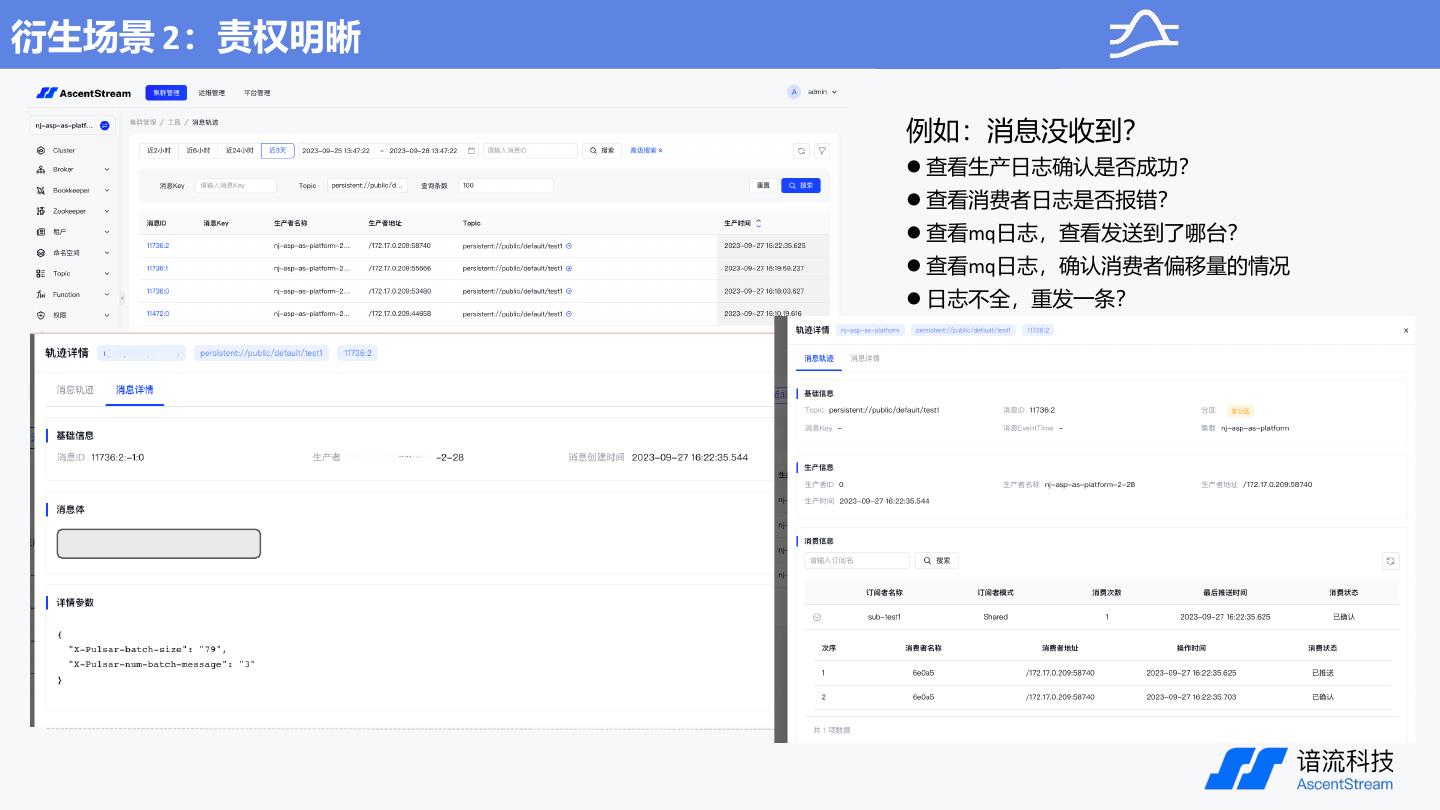Open the filter funnel icon

coord(822,151)
